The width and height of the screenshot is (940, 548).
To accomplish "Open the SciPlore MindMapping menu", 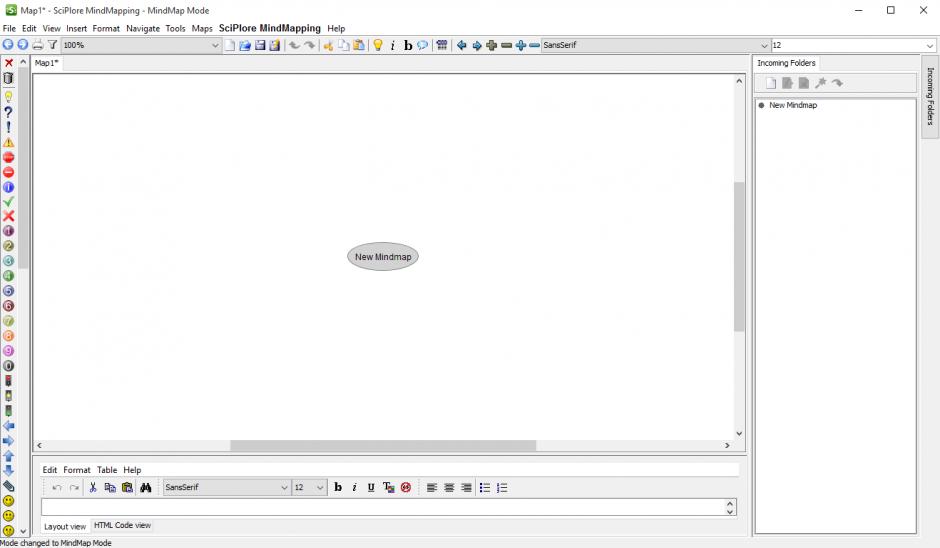I will pyautogui.click(x=270, y=28).
